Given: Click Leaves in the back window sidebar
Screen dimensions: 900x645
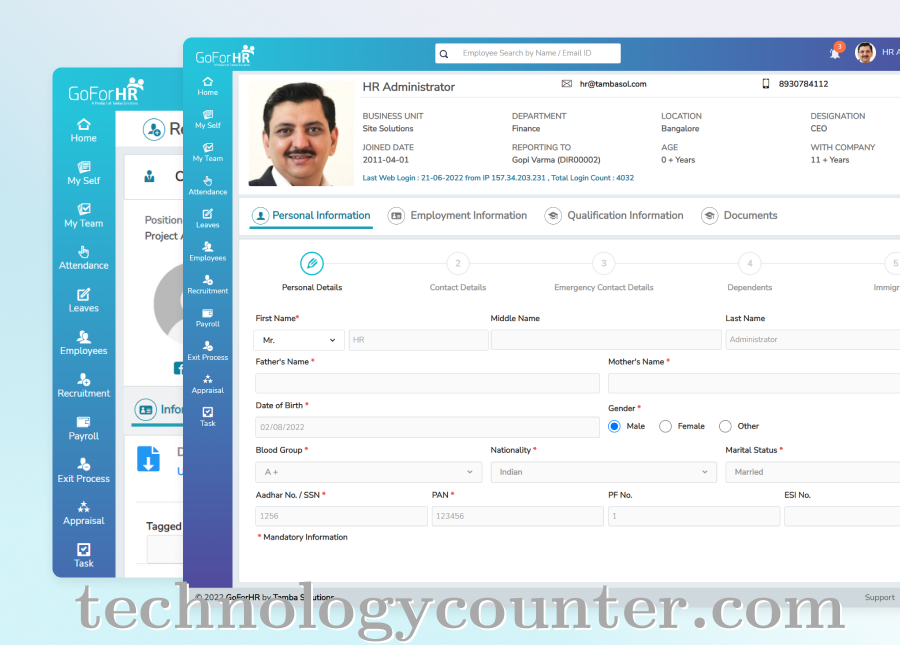Looking at the screenshot, I should click(x=84, y=301).
